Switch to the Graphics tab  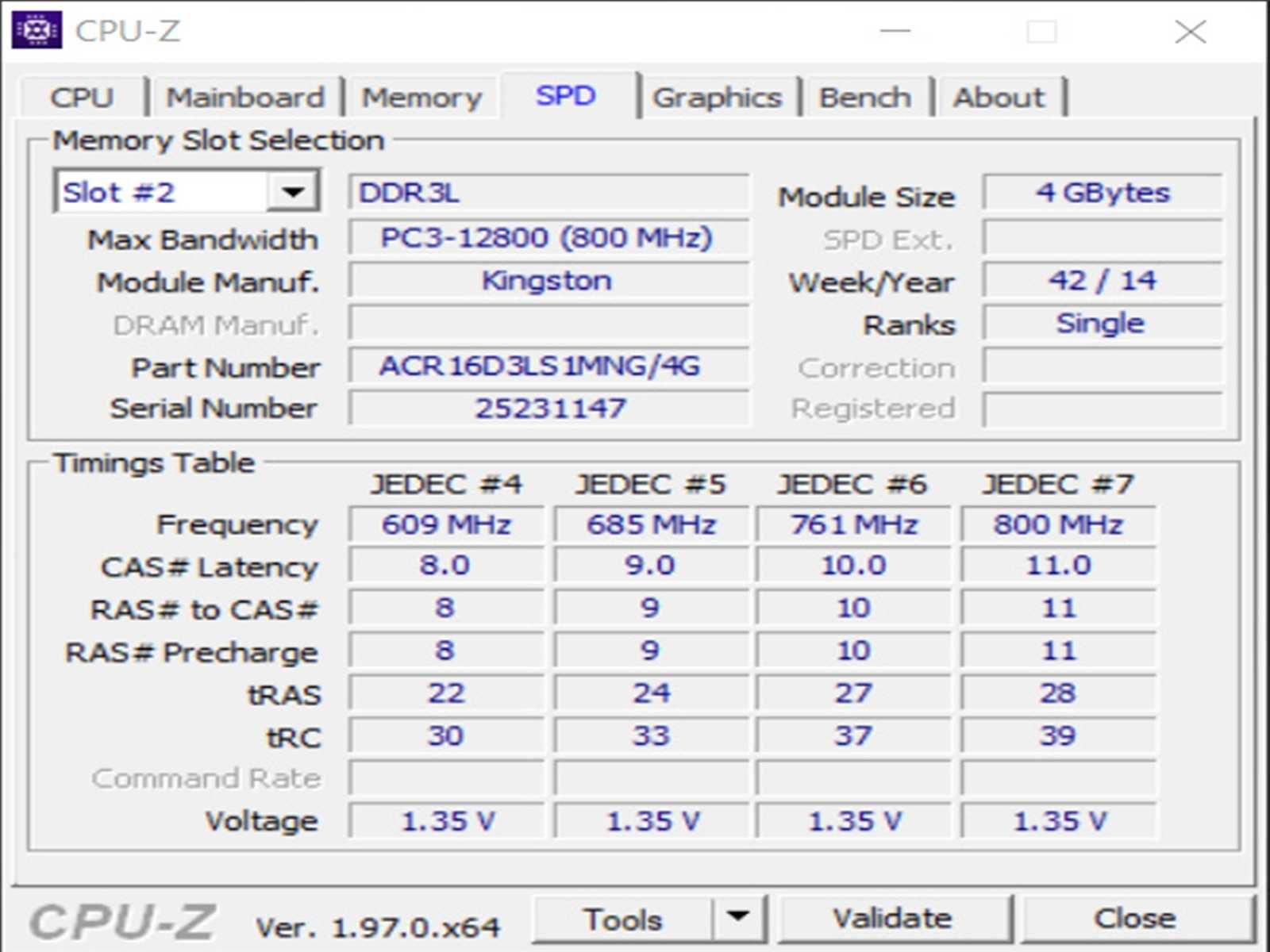pos(717,98)
